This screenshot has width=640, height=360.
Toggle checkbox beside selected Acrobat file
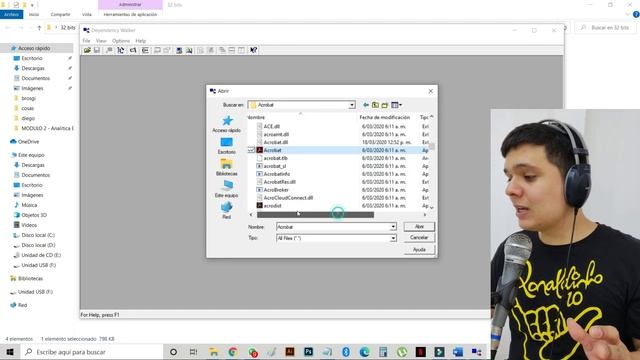pos(251,150)
